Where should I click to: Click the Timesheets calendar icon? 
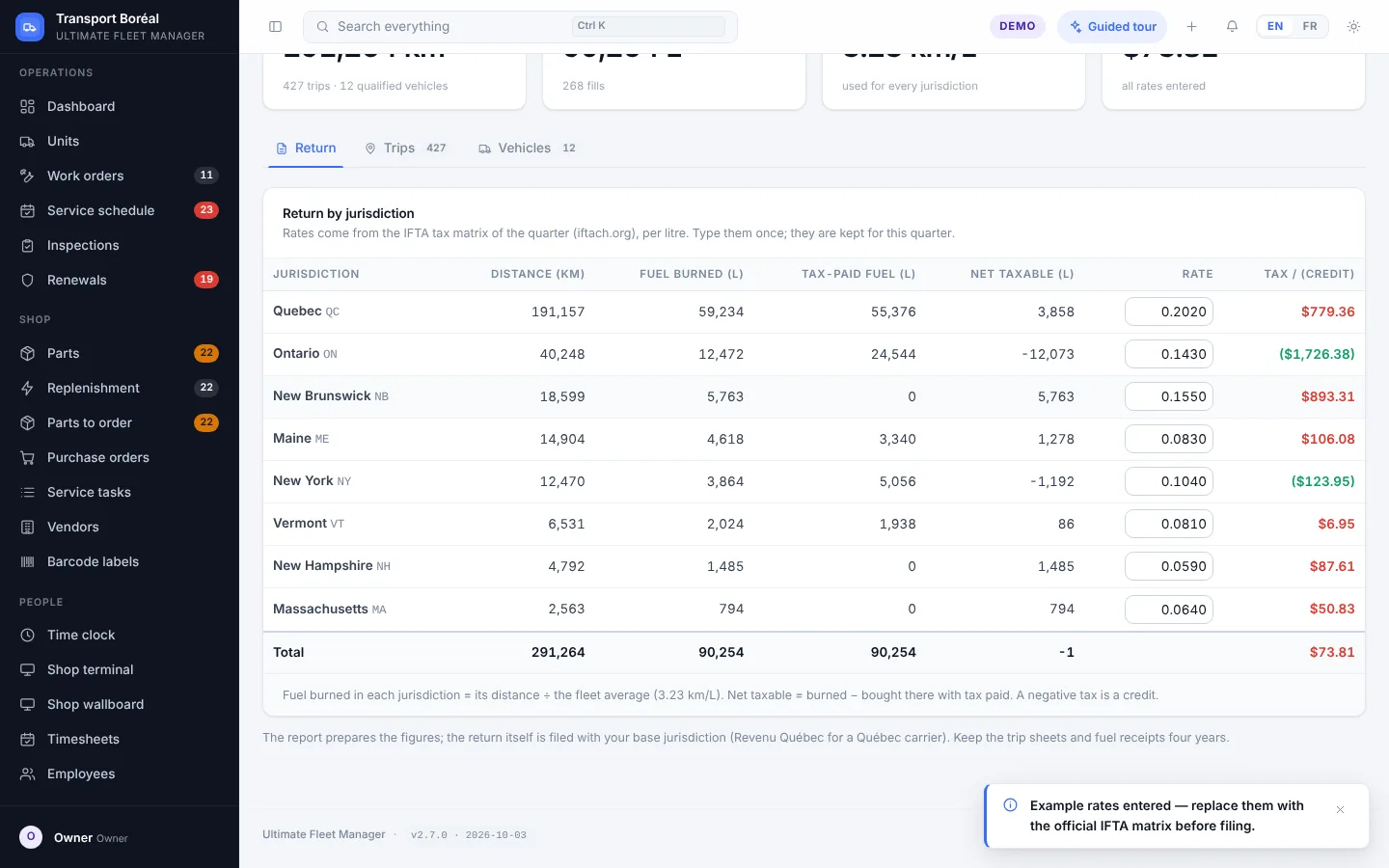28,740
